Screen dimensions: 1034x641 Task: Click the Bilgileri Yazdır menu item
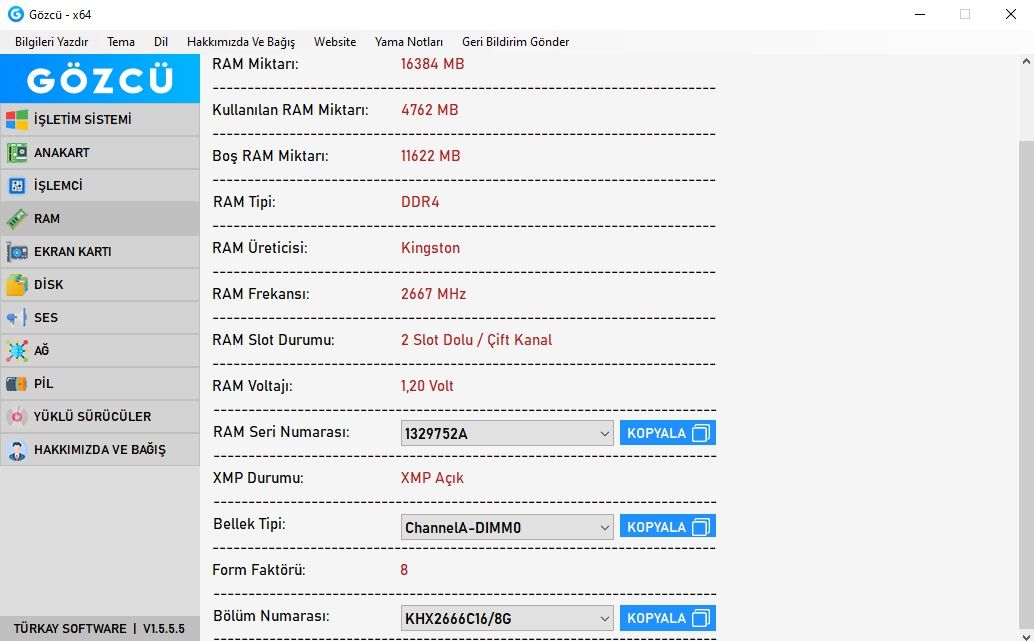[52, 42]
